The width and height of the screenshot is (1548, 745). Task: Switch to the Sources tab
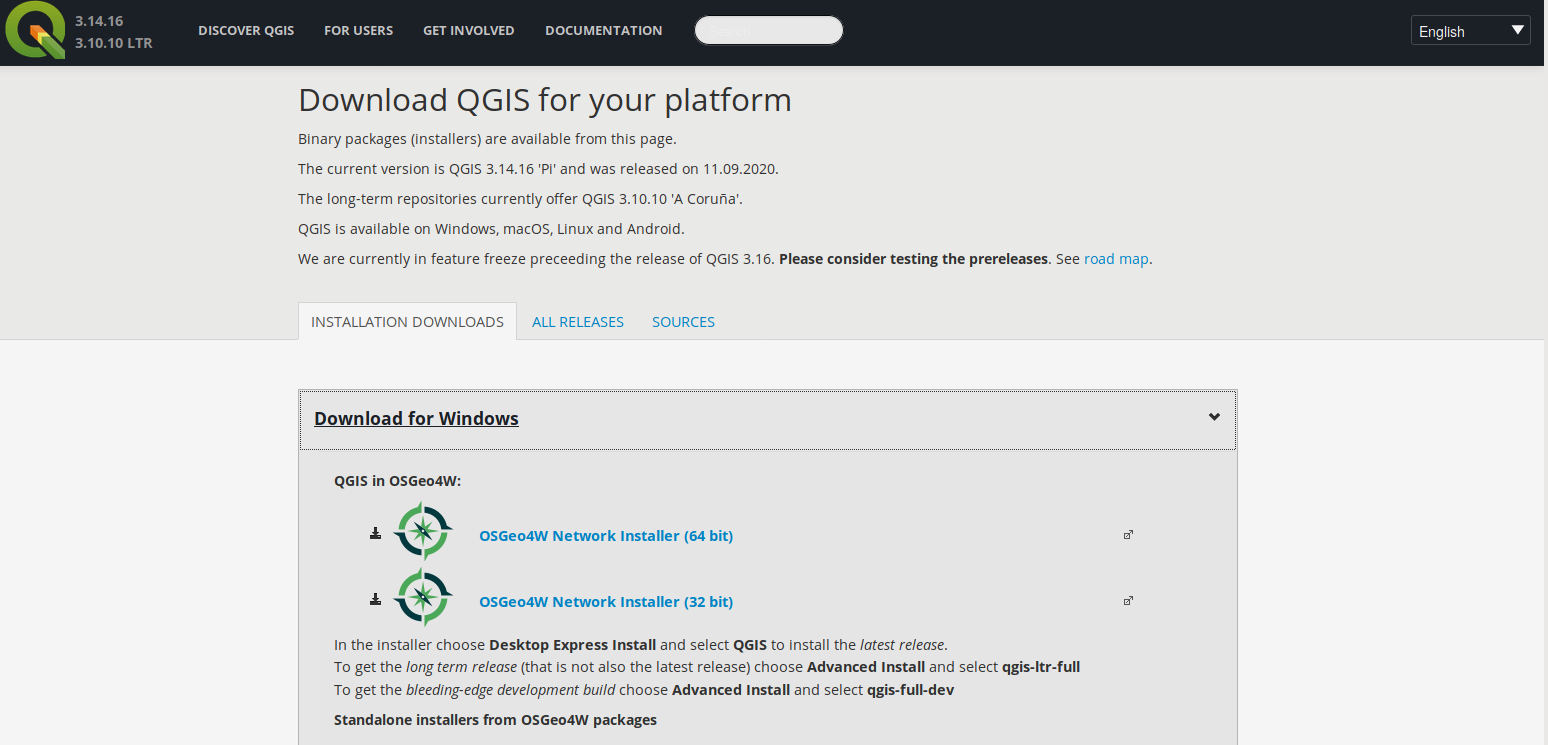(x=683, y=322)
